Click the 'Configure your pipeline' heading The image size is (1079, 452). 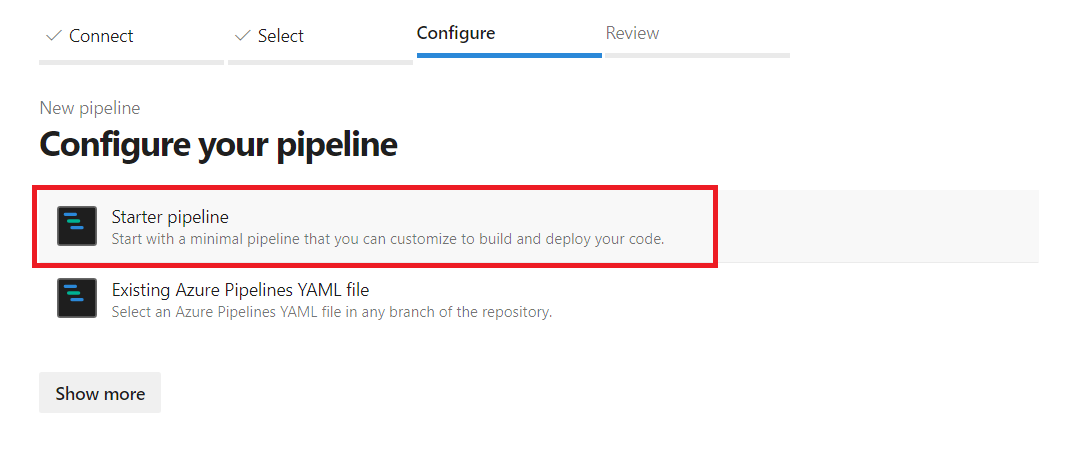tap(218, 144)
